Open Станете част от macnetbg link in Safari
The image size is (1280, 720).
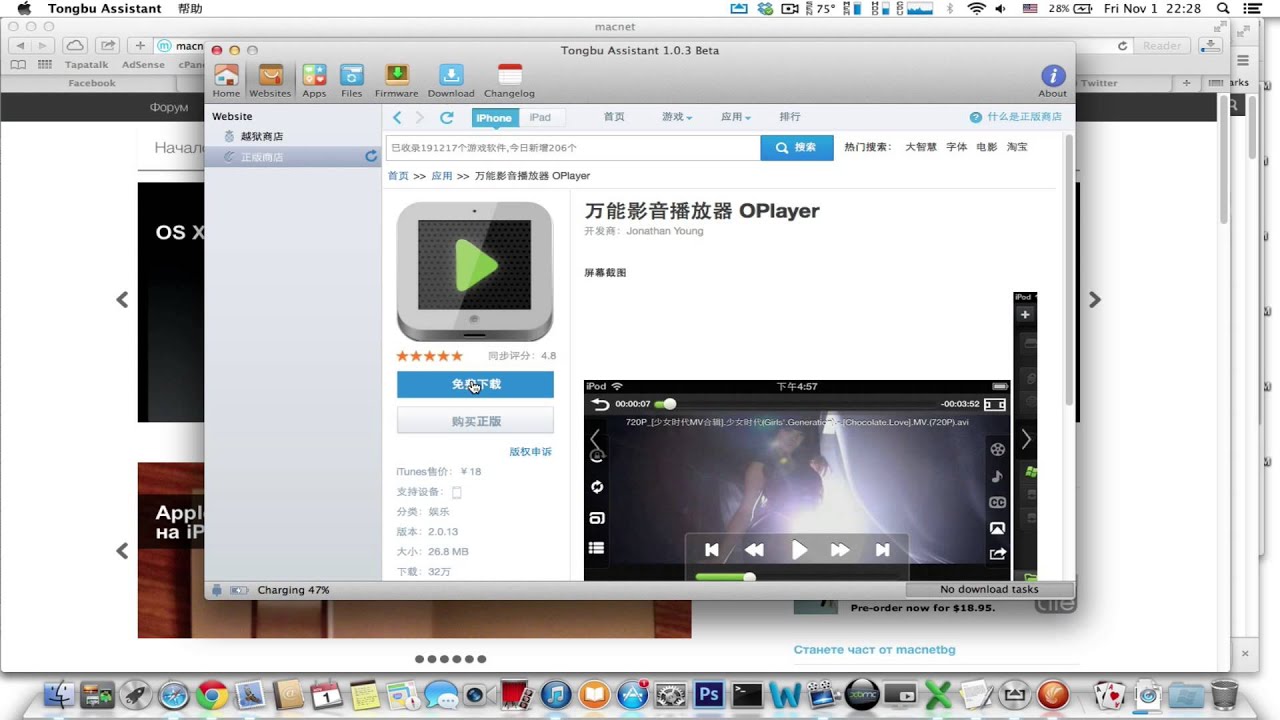[x=874, y=650]
